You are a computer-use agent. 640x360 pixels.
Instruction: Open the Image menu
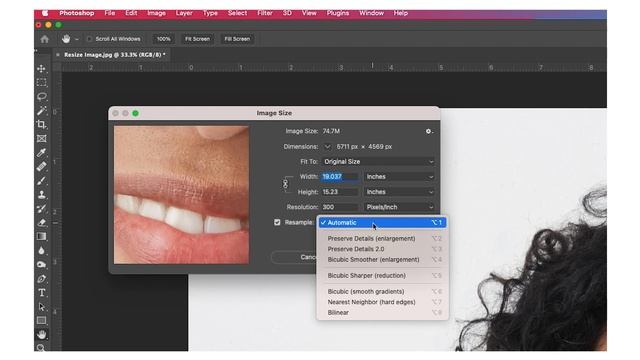(x=156, y=13)
